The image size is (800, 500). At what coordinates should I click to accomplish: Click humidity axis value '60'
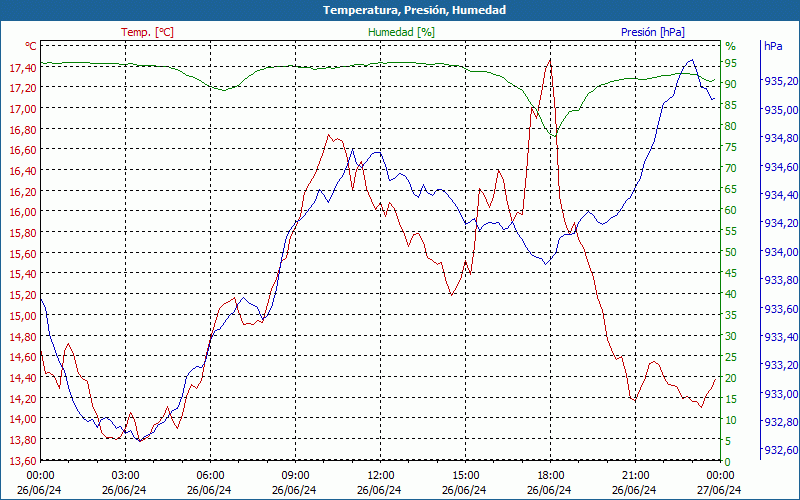pos(731,210)
